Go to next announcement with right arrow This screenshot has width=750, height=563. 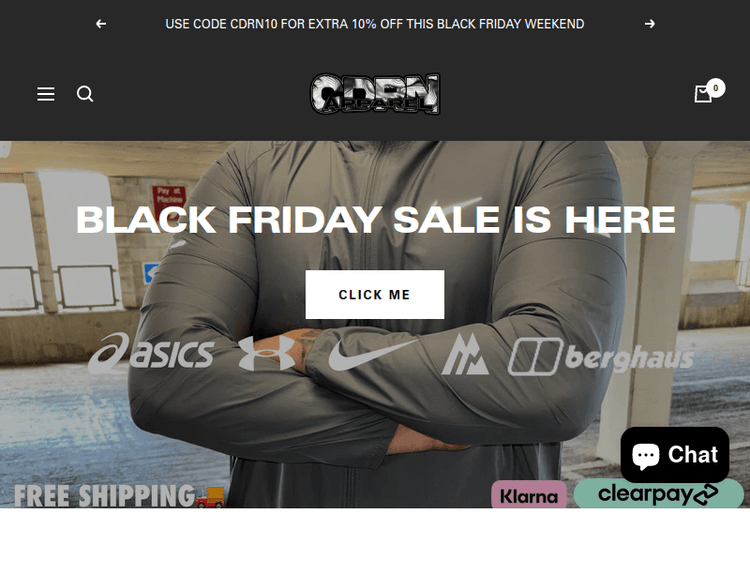click(650, 24)
